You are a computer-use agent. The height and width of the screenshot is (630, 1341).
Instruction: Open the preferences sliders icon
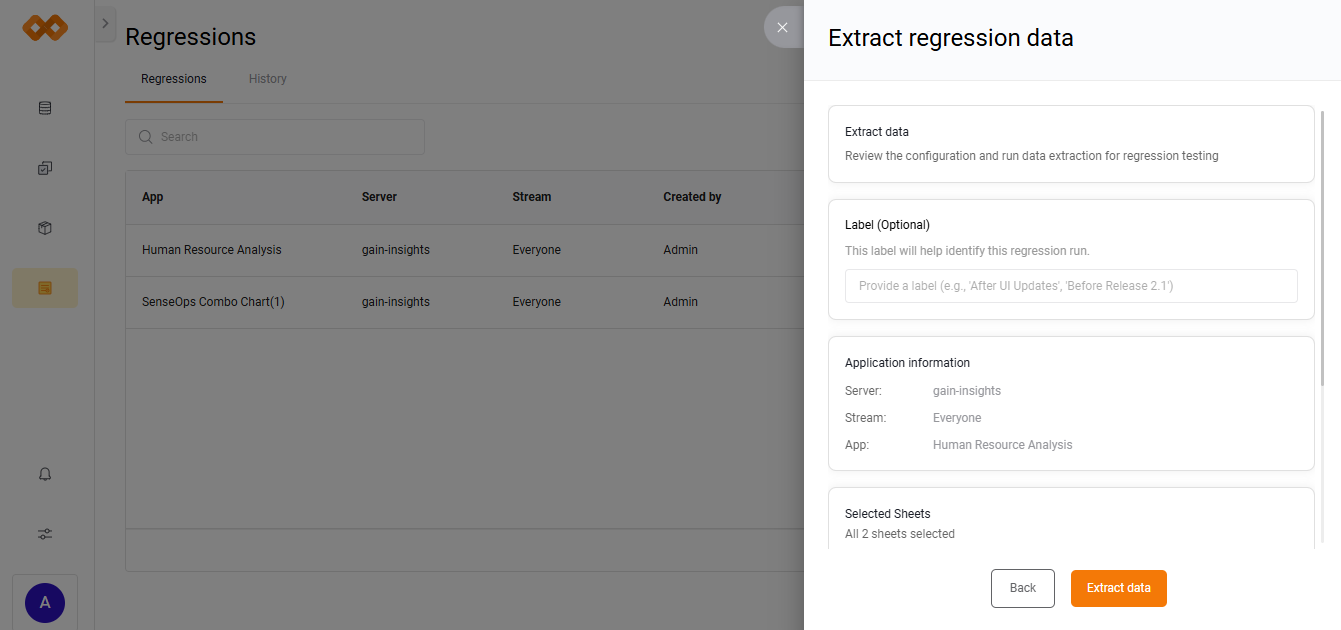(44, 533)
